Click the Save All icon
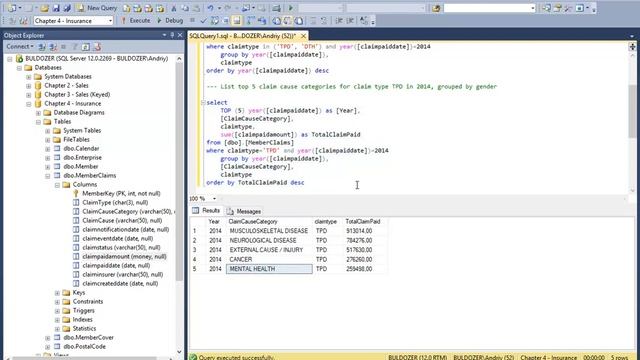 67,8
